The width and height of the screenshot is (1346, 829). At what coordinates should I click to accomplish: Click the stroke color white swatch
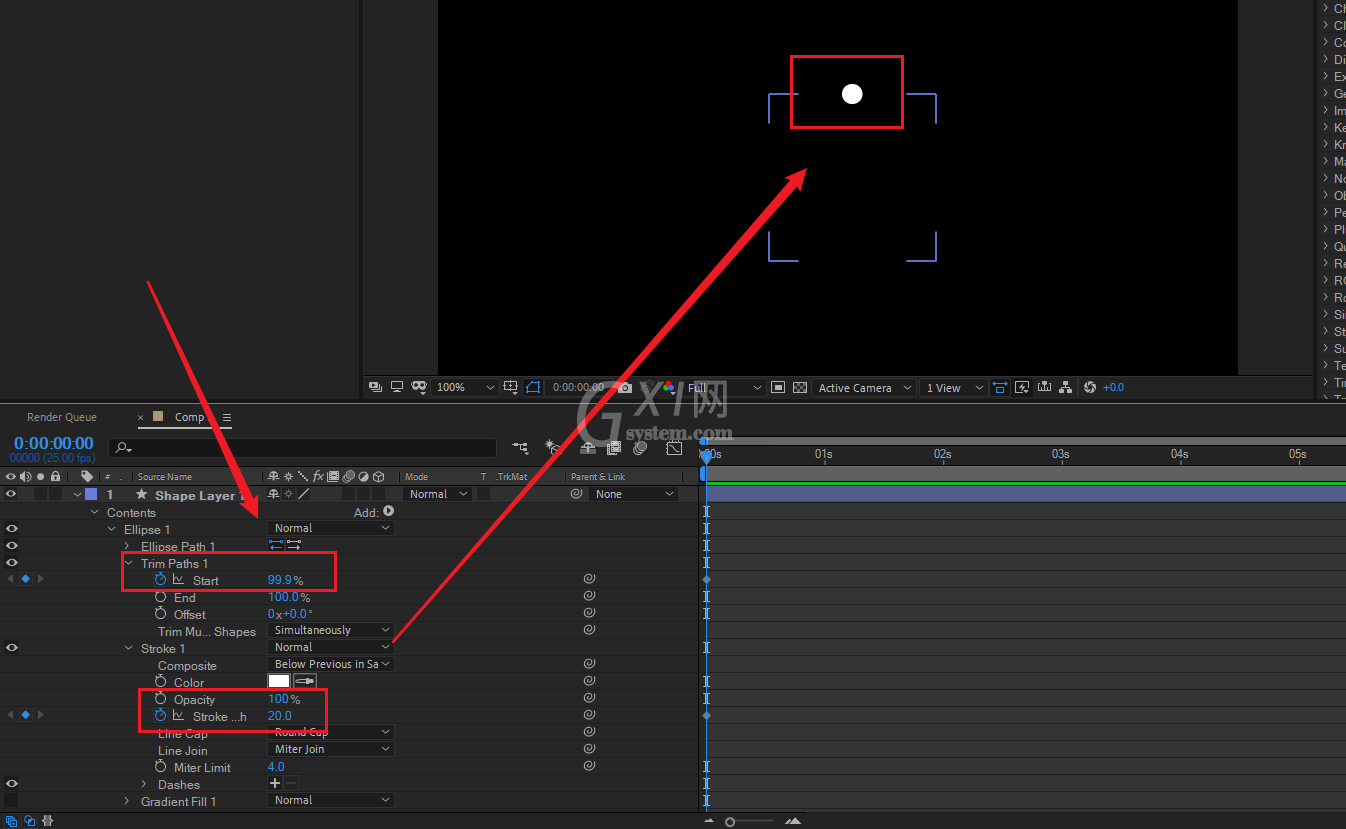coord(279,681)
